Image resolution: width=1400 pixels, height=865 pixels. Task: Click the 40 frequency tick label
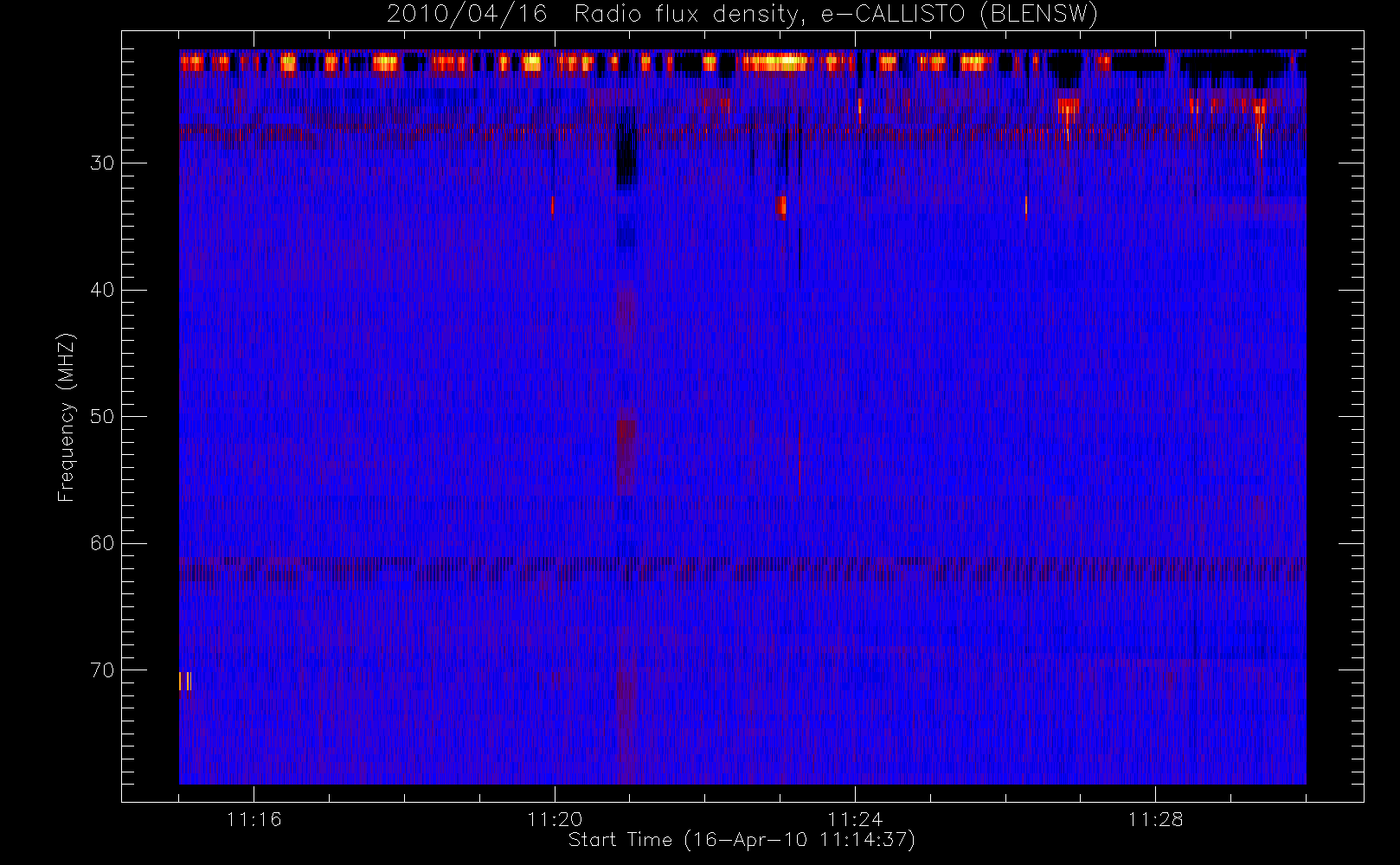pos(102,290)
